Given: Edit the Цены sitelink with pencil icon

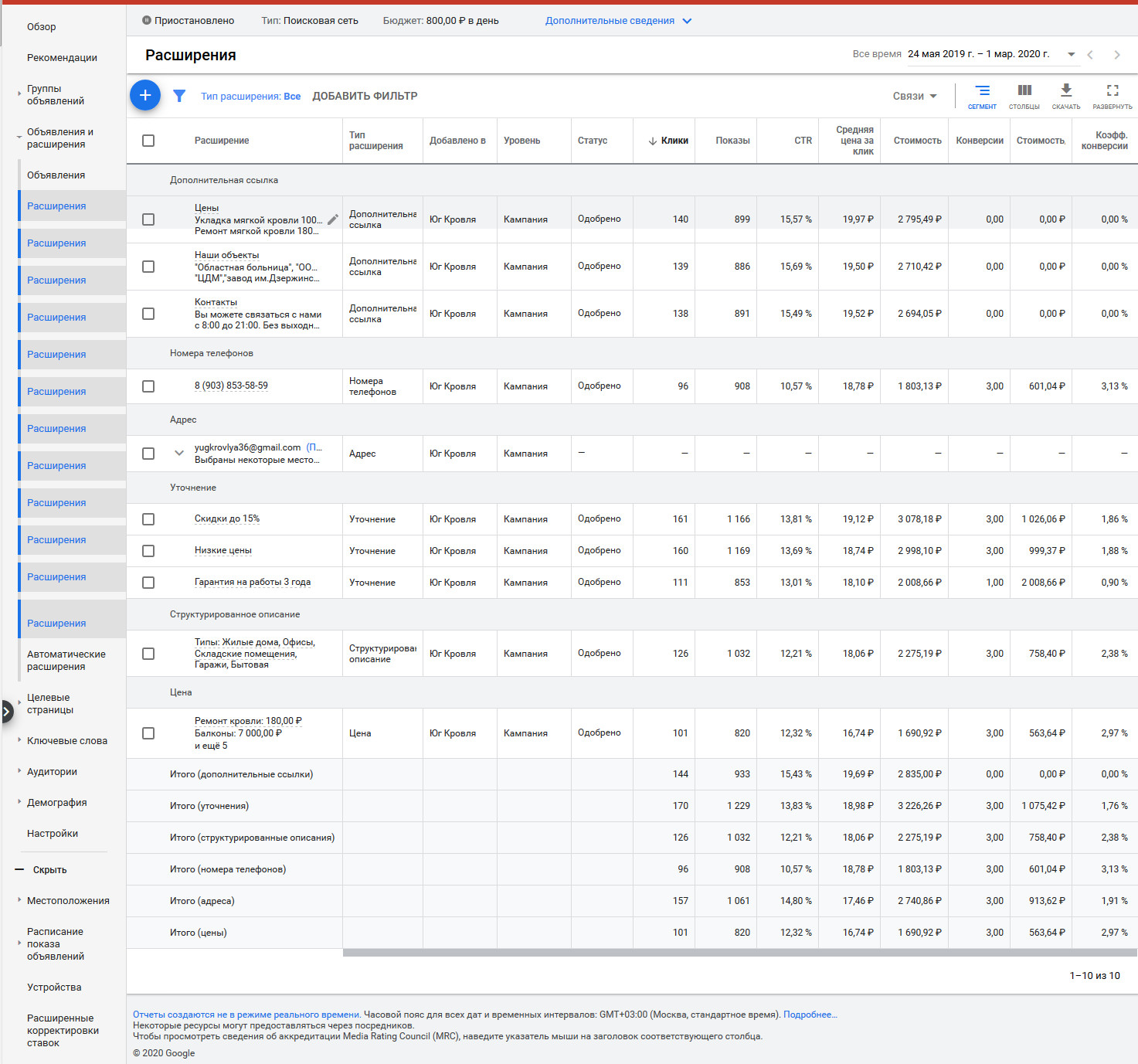Looking at the screenshot, I should (x=333, y=219).
